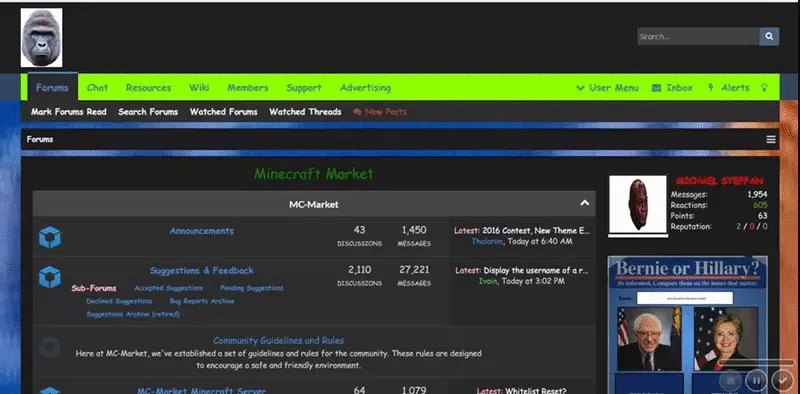The width and height of the screenshot is (800, 394).
Task: Click the Announcements forum cube icon
Action: click(x=49, y=237)
